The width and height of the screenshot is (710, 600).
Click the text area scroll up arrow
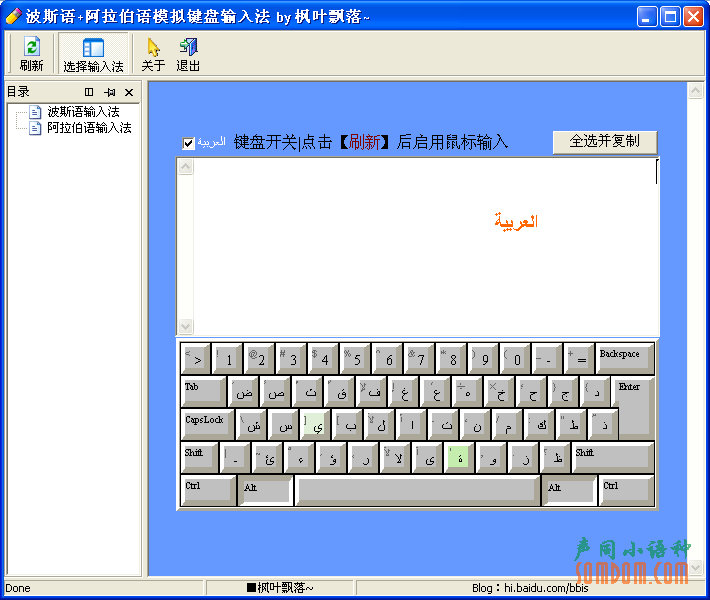(x=185, y=167)
